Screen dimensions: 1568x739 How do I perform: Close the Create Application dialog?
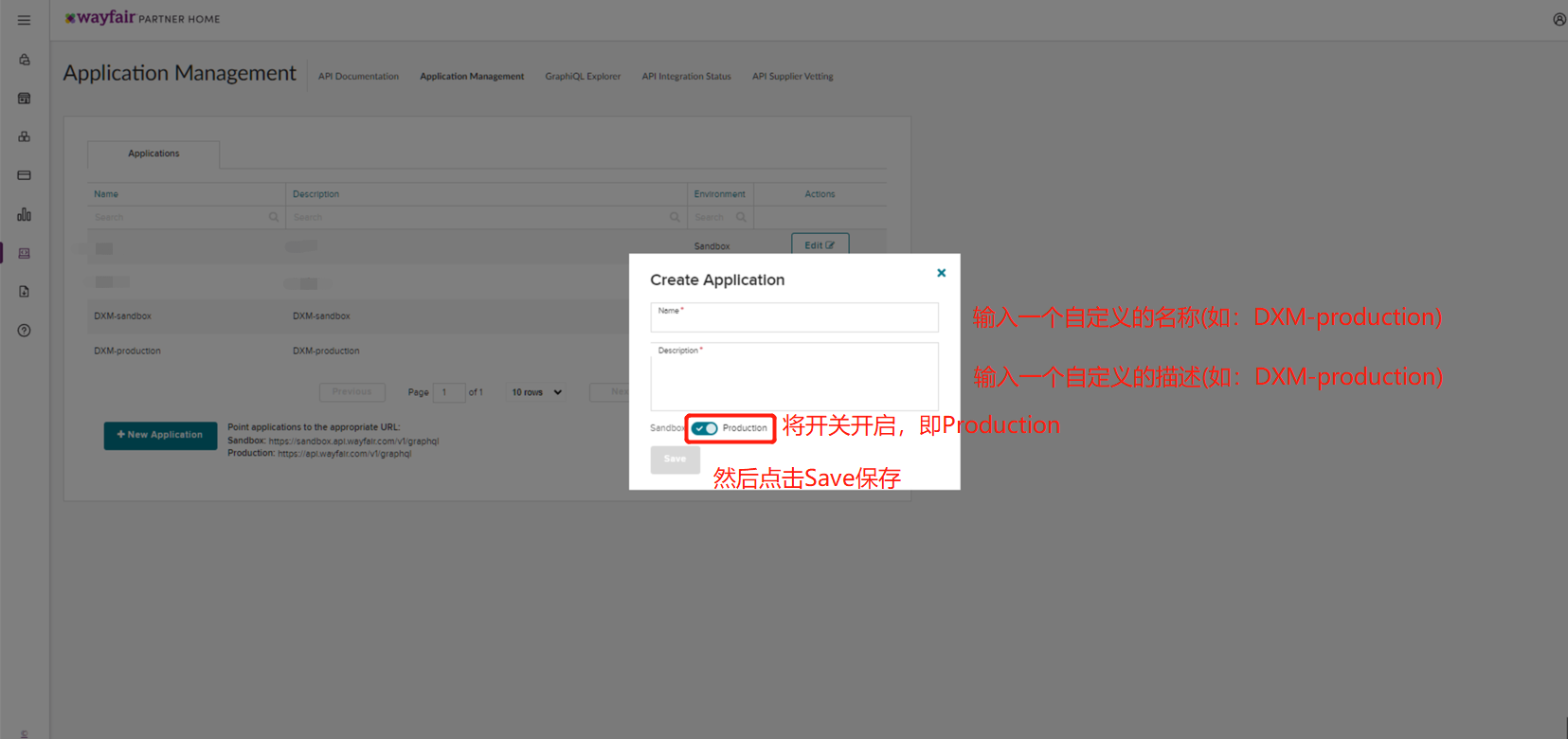click(941, 273)
